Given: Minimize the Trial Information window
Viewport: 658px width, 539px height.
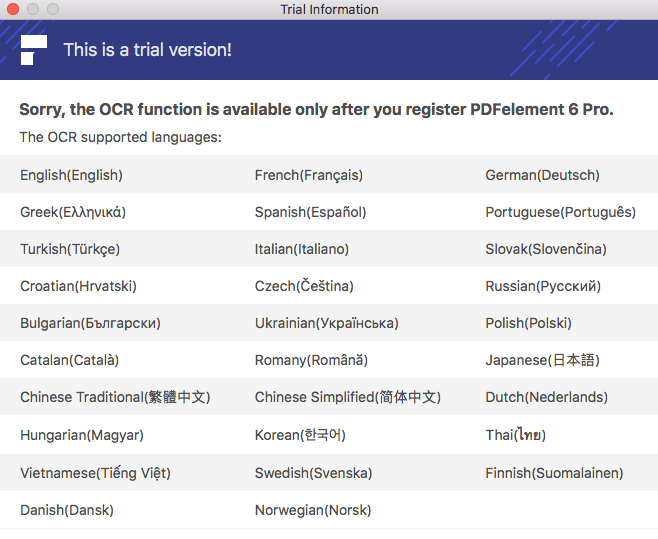Looking at the screenshot, I should [33, 9].
